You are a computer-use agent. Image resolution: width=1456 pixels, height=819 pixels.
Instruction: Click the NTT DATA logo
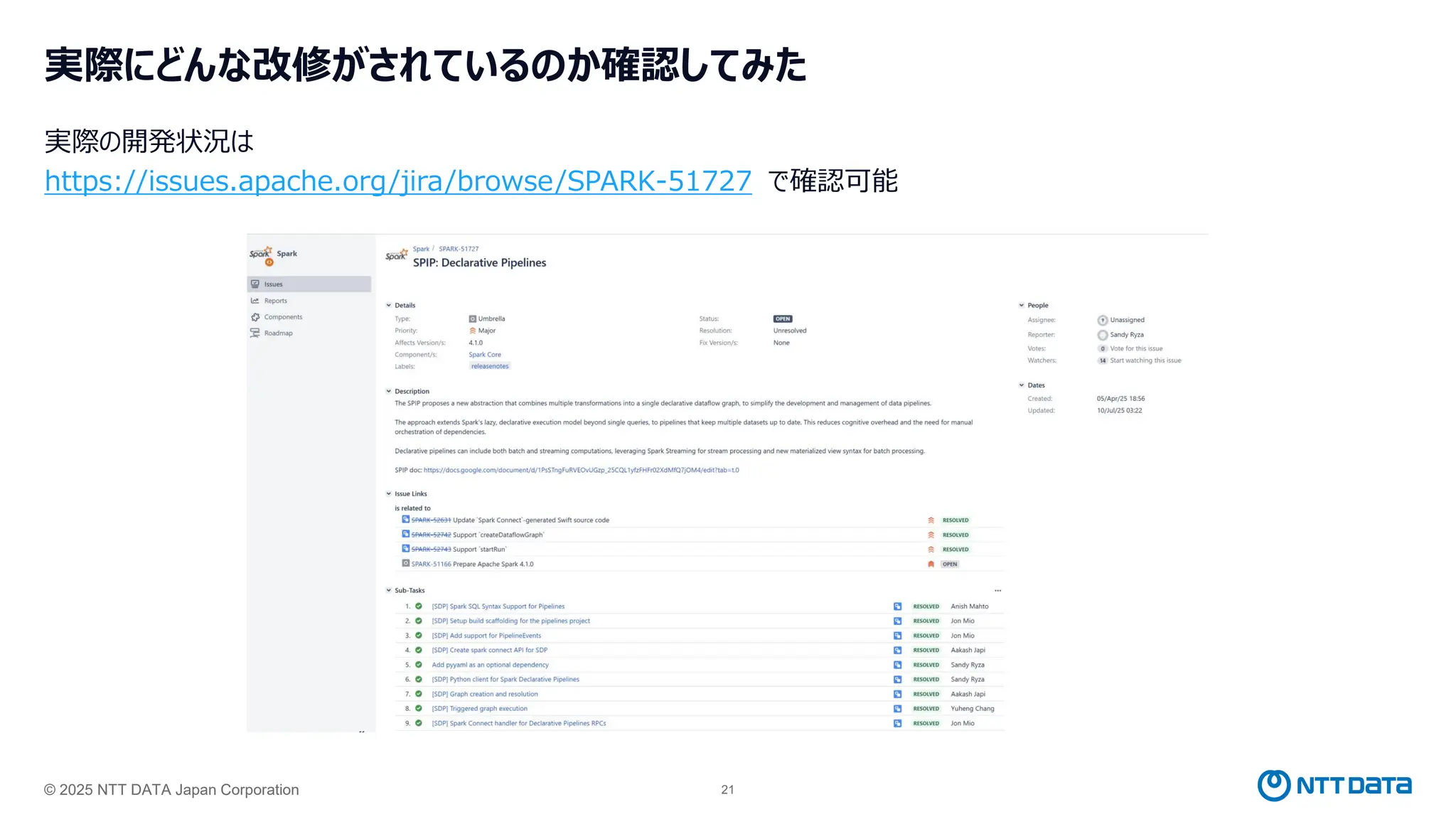pyautogui.click(x=1334, y=786)
